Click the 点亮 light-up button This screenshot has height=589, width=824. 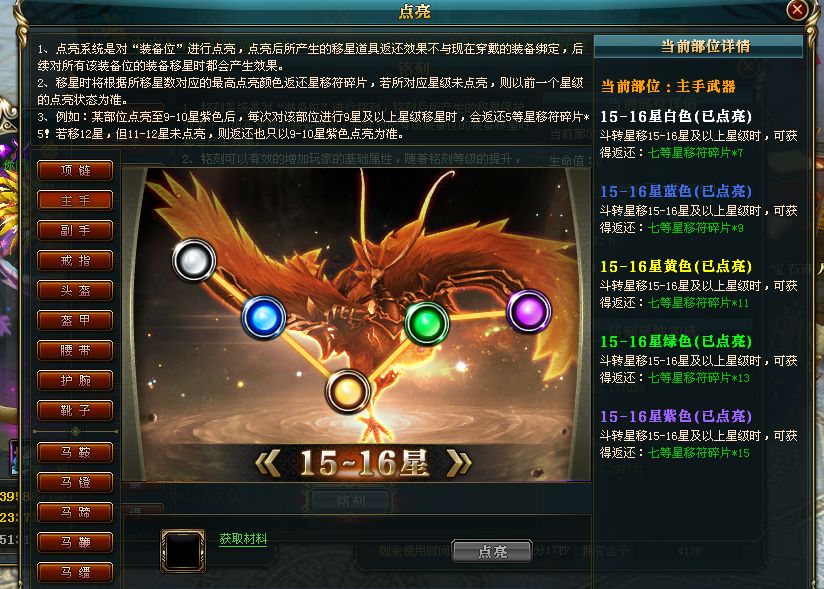[x=492, y=551]
